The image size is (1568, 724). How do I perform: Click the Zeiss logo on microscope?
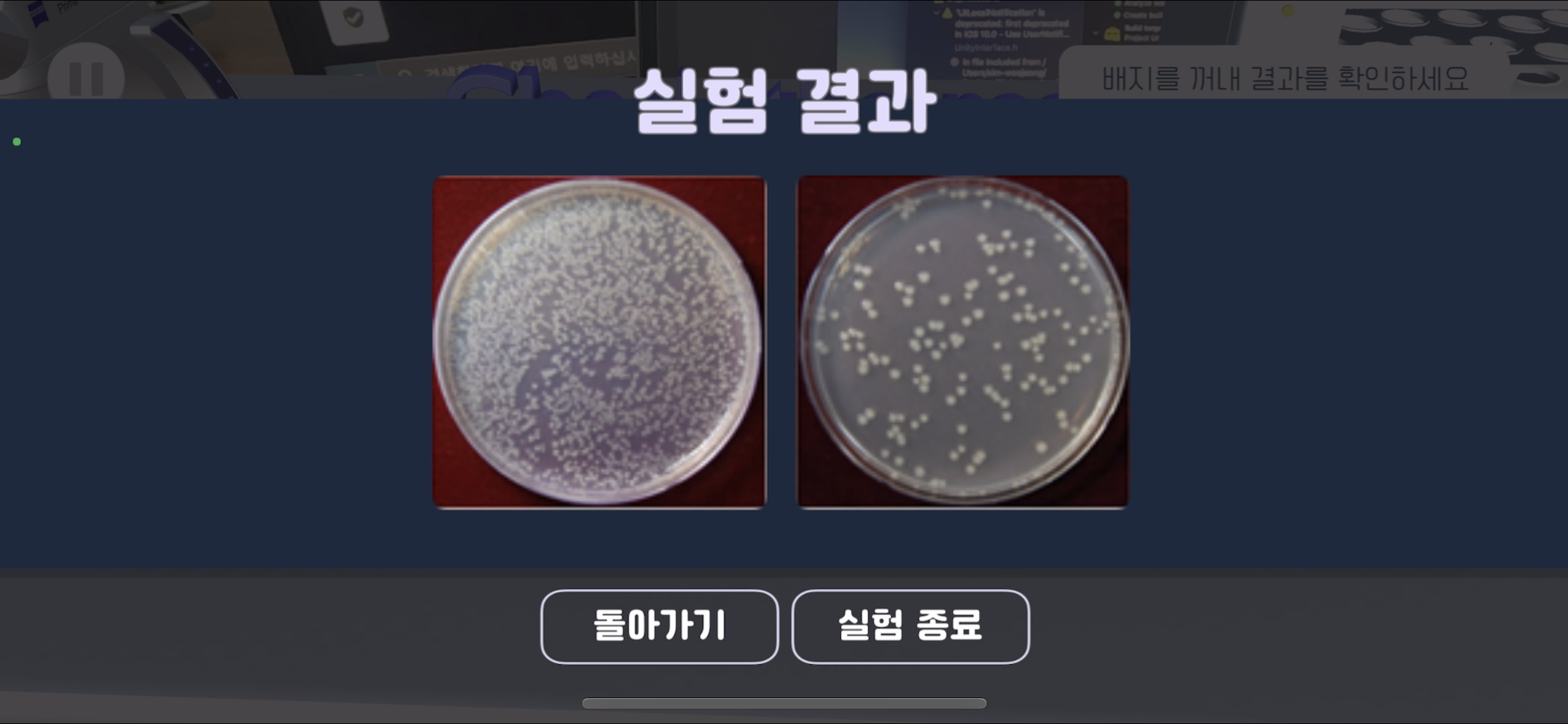click(x=39, y=12)
